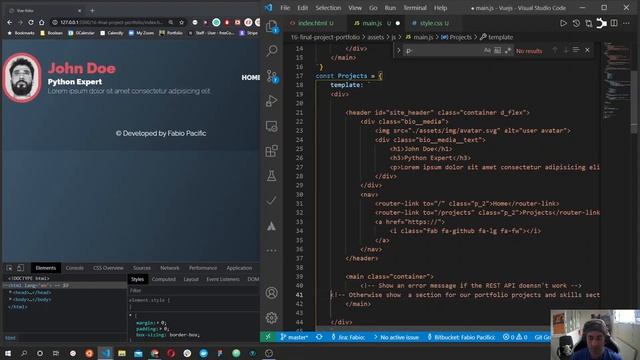
Task: Open the Terminal menu
Action: [415, 8]
